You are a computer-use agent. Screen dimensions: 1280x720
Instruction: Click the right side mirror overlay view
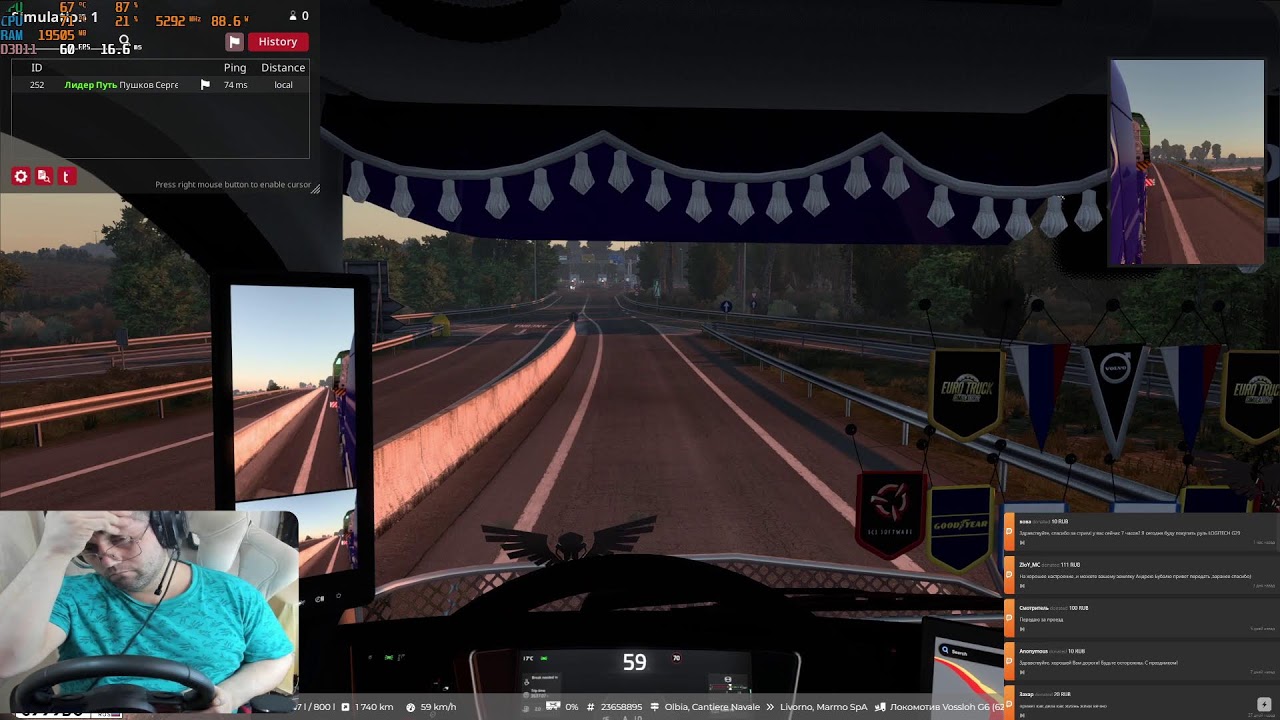click(x=1186, y=163)
